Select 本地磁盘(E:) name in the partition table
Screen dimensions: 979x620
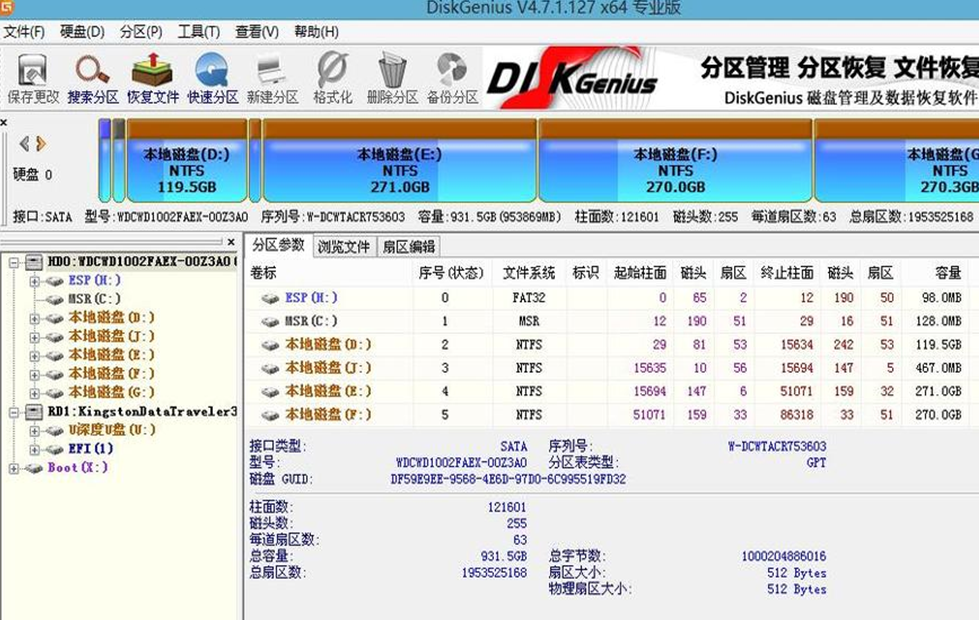coord(328,391)
